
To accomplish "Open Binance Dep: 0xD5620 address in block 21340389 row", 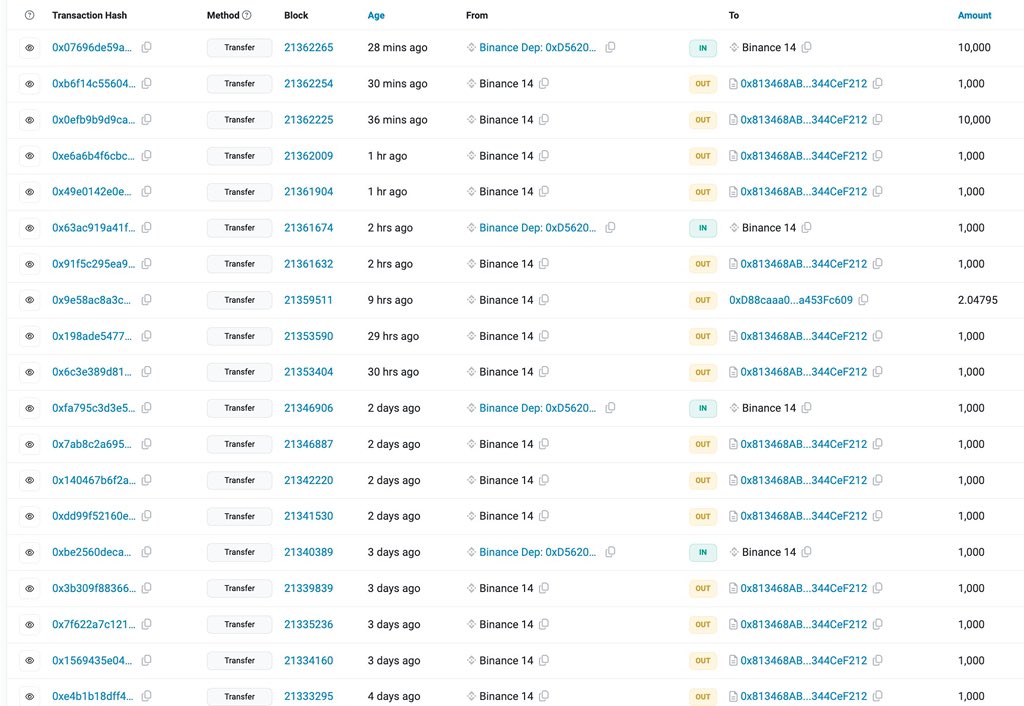I will 537,552.
